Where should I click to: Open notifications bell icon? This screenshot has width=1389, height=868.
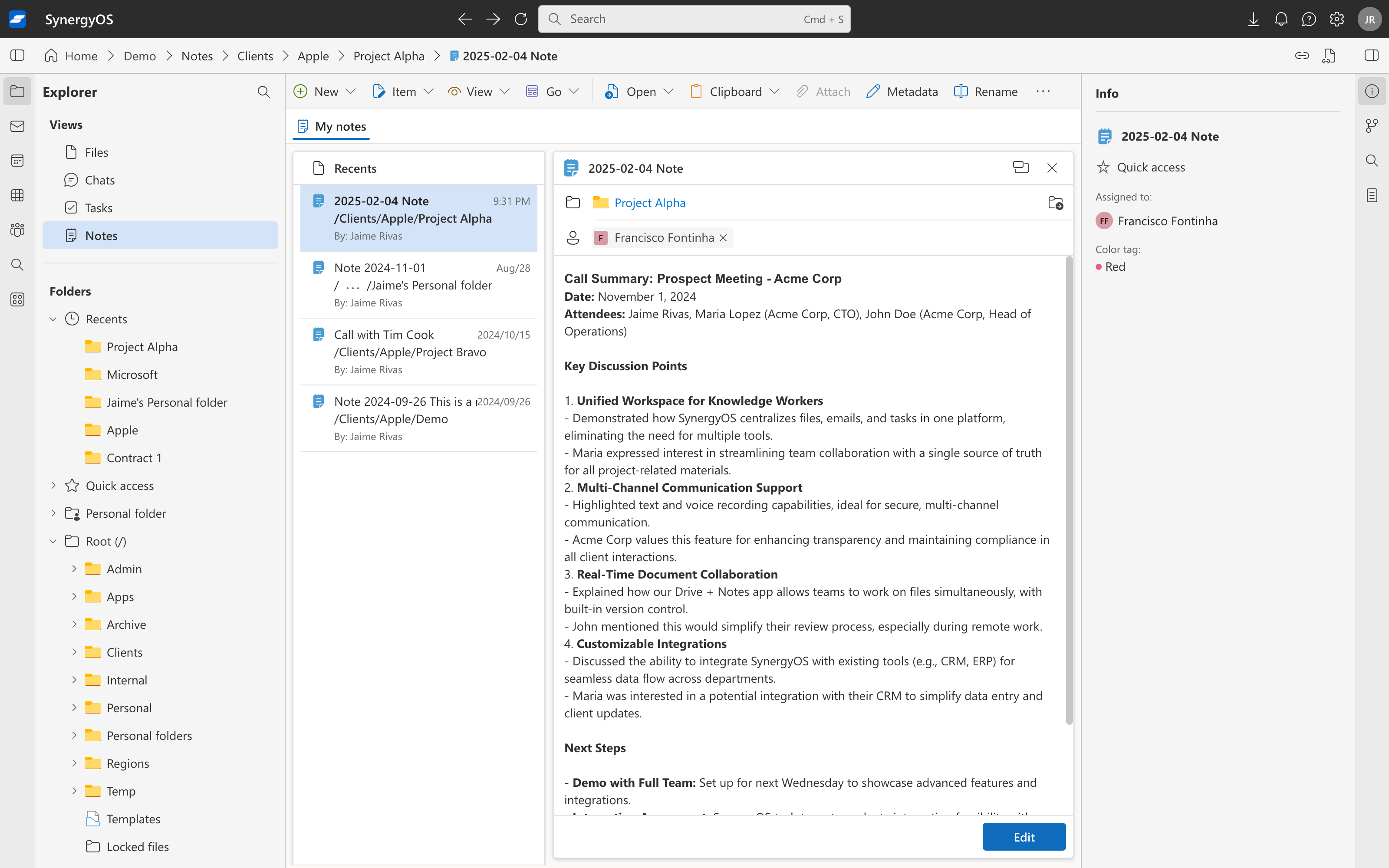(1280, 19)
